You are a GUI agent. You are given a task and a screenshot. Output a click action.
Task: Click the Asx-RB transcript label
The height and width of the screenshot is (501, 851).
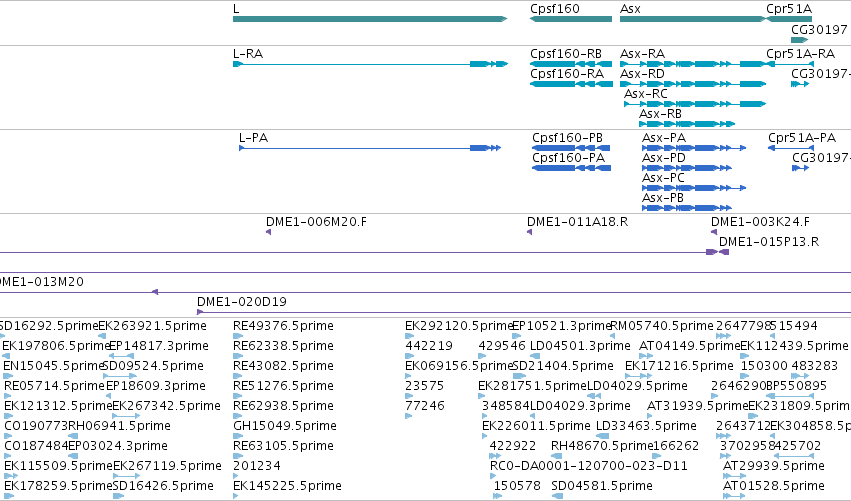click(660, 114)
